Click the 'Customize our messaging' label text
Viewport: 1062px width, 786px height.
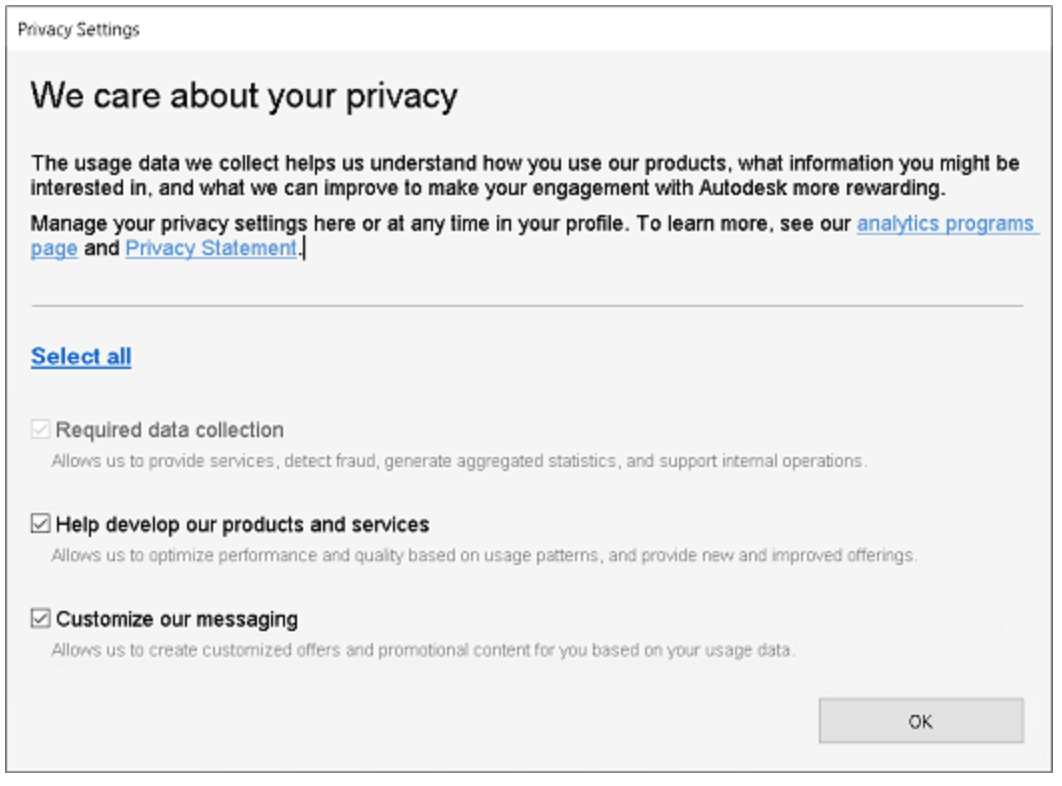(x=177, y=619)
